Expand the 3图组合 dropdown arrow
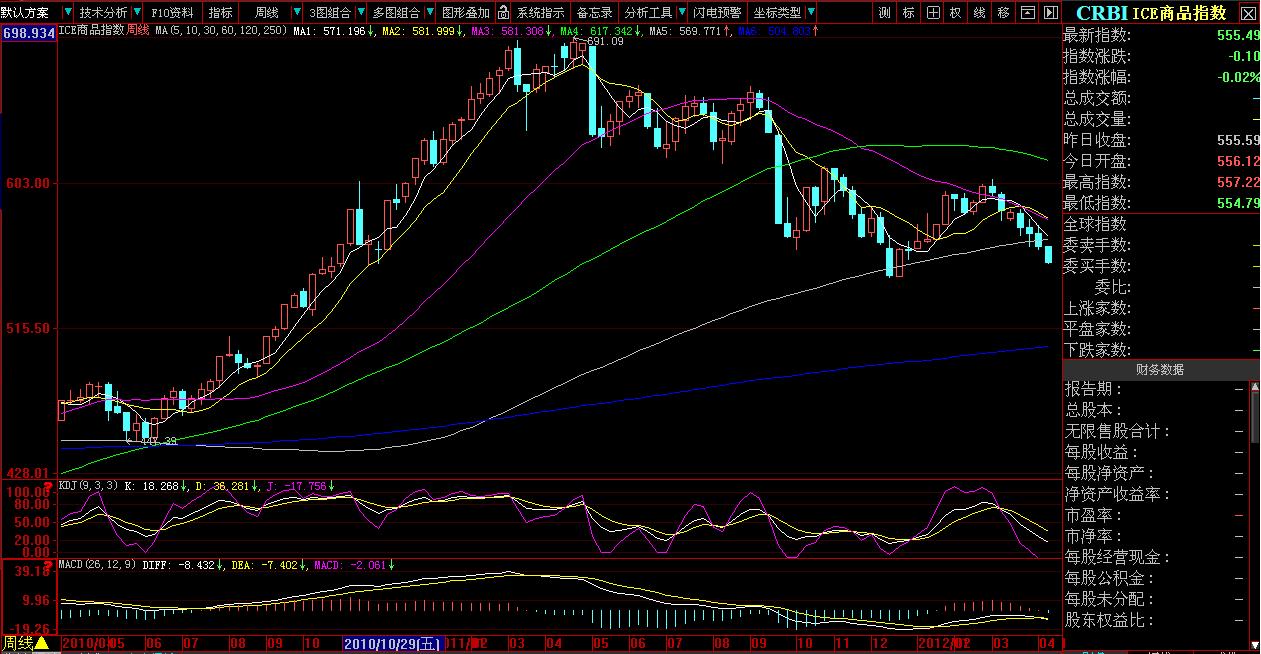 360,13
